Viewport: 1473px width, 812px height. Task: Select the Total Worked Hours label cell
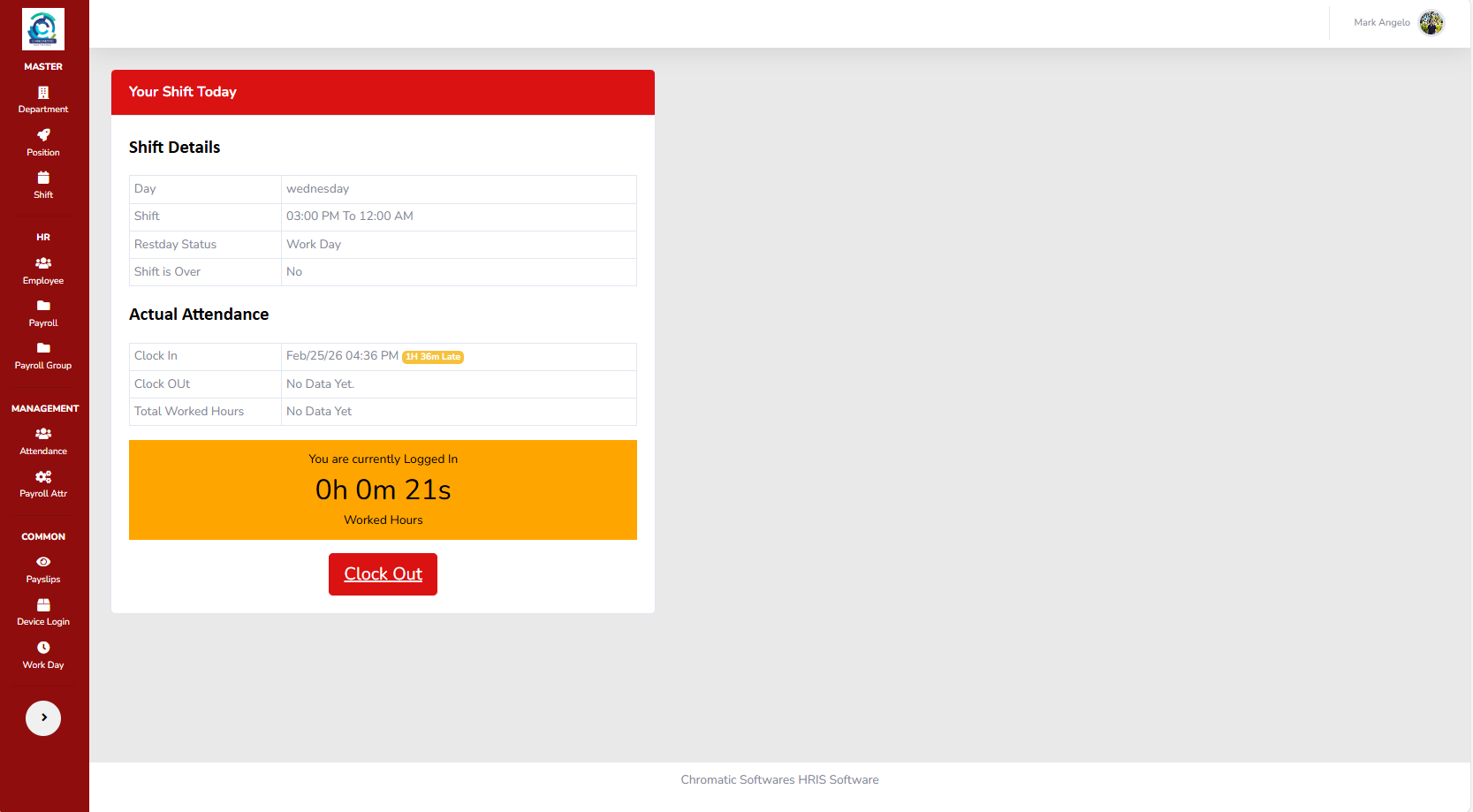[x=205, y=412]
